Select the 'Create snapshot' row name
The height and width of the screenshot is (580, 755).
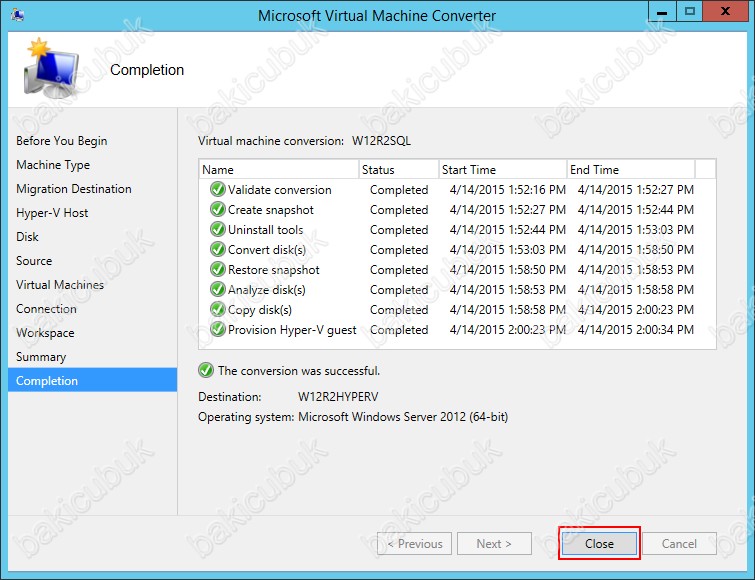pos(271,210)
